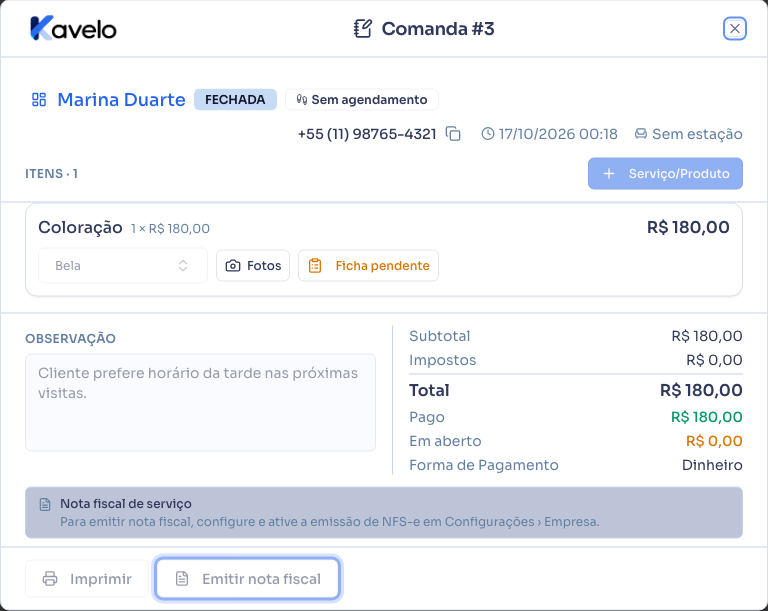768x611 pixels.
Task: Click the Nota fiscal de serviço notice title
Action: click(126, 504)
